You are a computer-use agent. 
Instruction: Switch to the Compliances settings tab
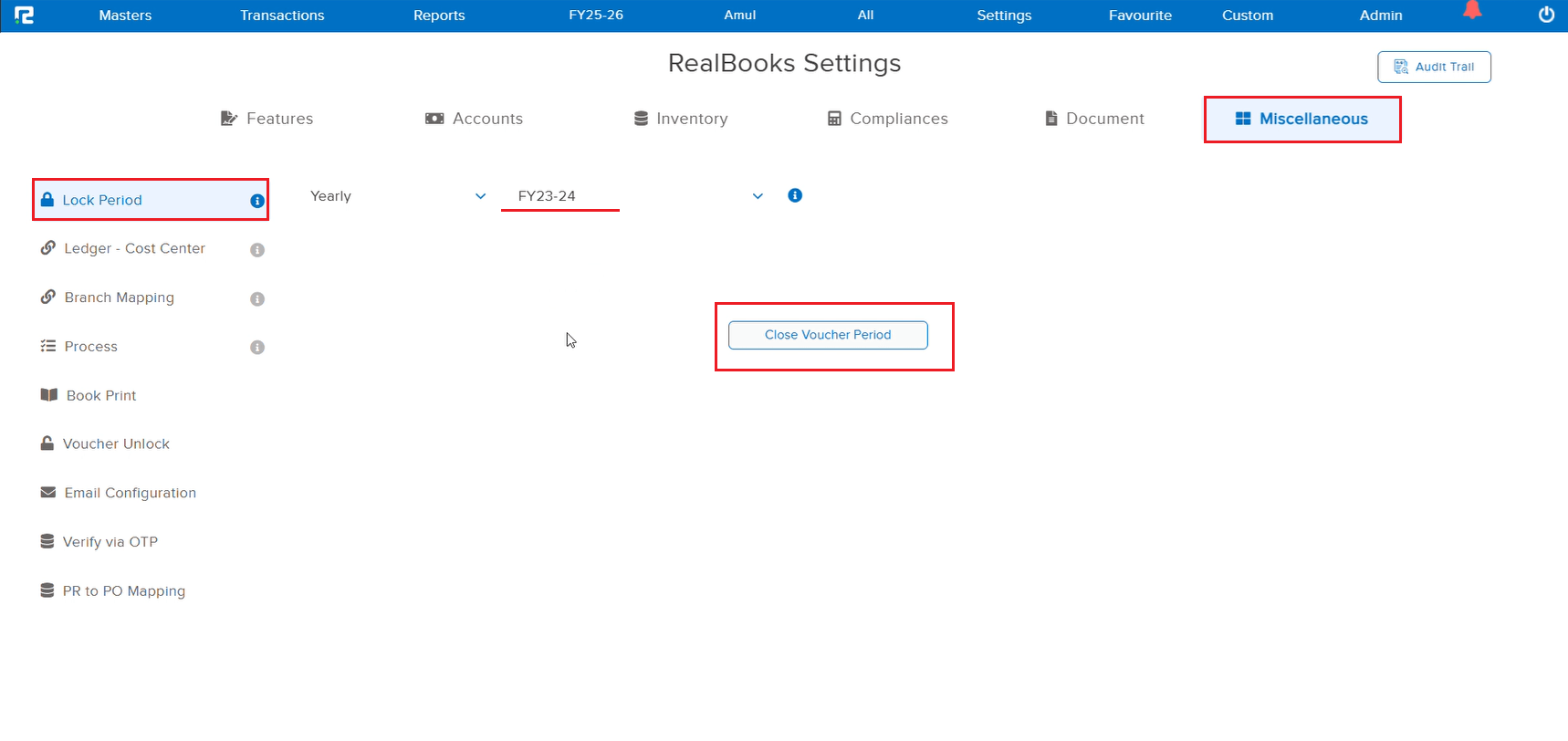click(x=887, y=119)
